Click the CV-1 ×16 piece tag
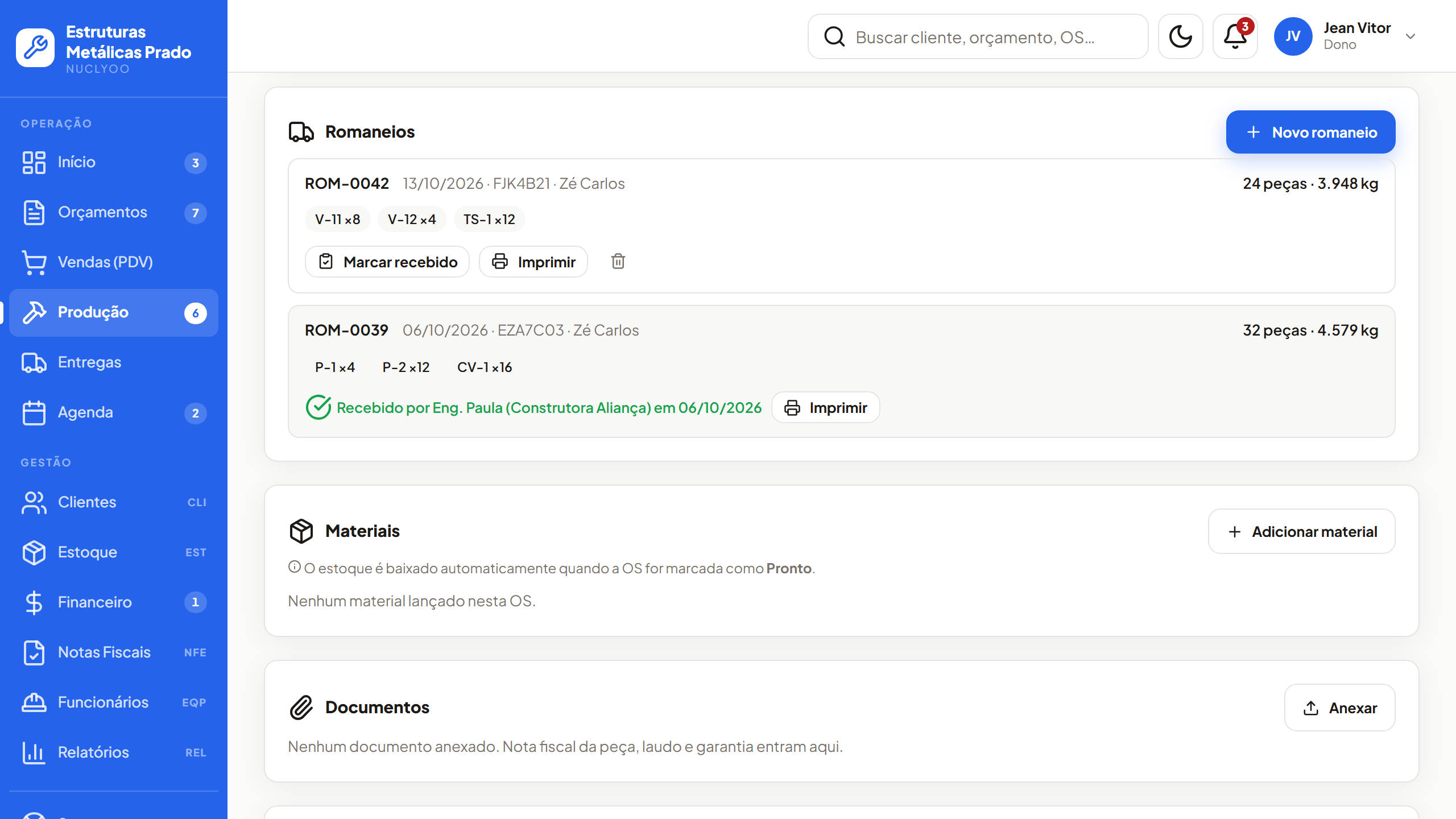The image size is (1456, 819). pos(485,367)
